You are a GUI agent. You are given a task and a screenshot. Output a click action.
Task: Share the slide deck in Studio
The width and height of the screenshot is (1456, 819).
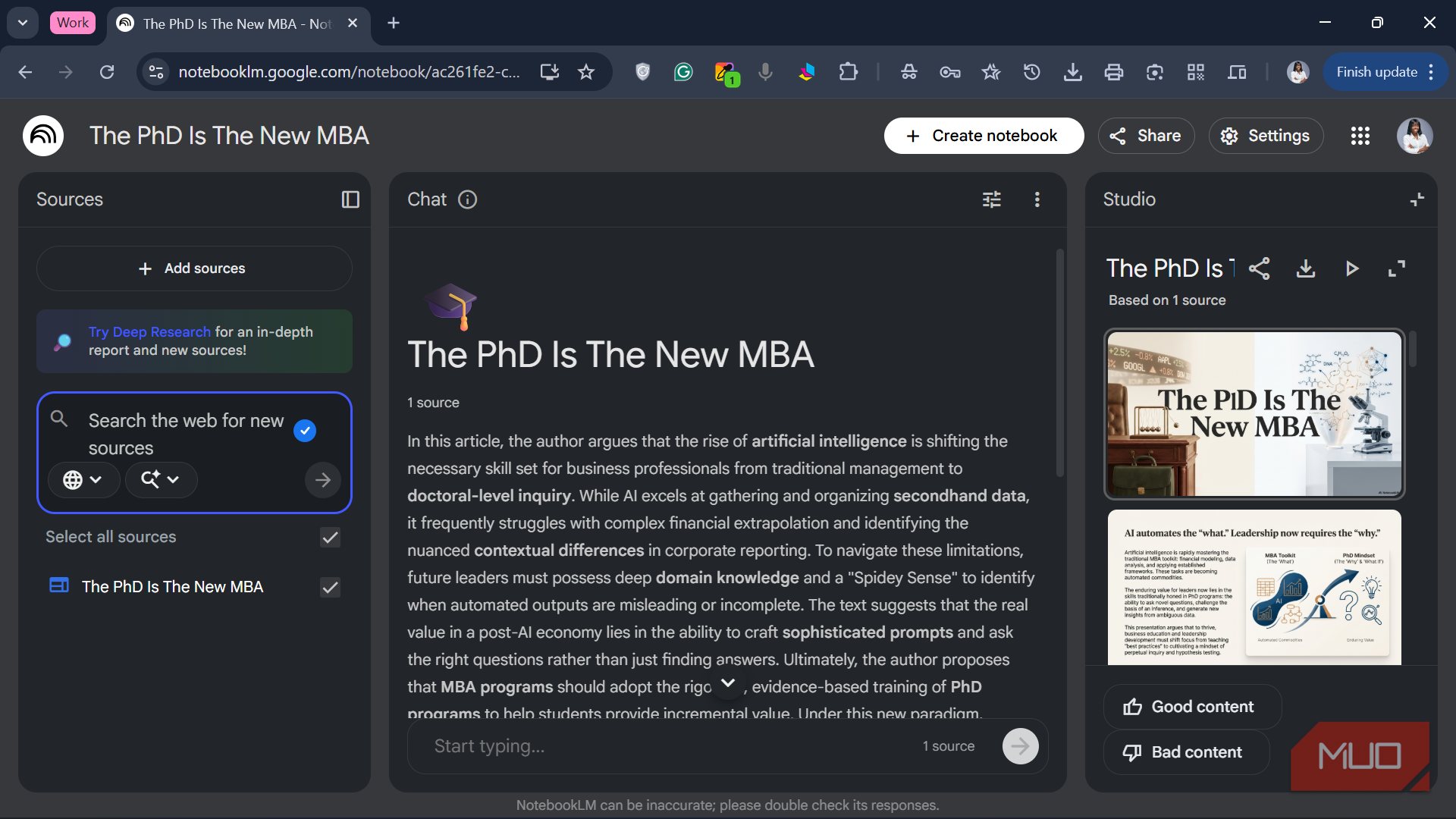1260,268
